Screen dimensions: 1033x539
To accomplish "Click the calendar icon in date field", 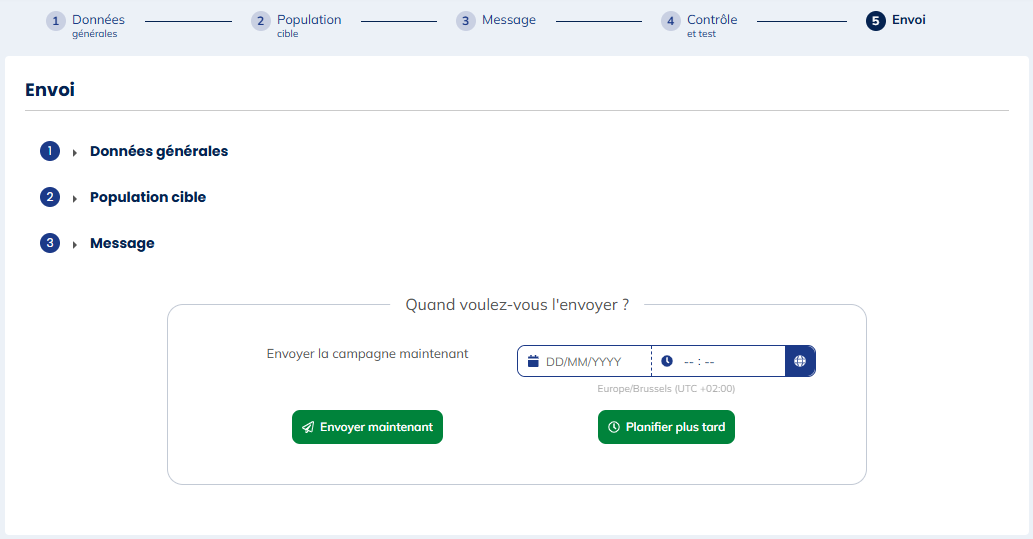I will 533,362.
